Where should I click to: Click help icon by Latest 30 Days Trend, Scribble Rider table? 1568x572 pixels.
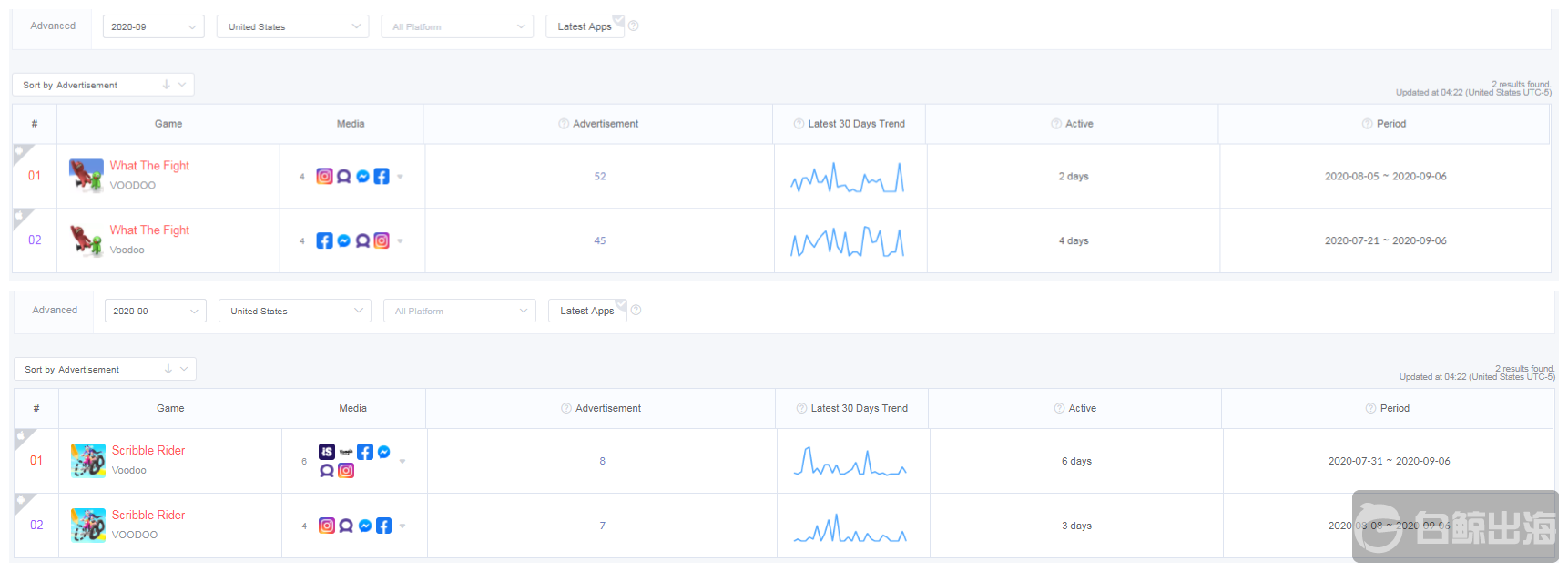[801, 408]
